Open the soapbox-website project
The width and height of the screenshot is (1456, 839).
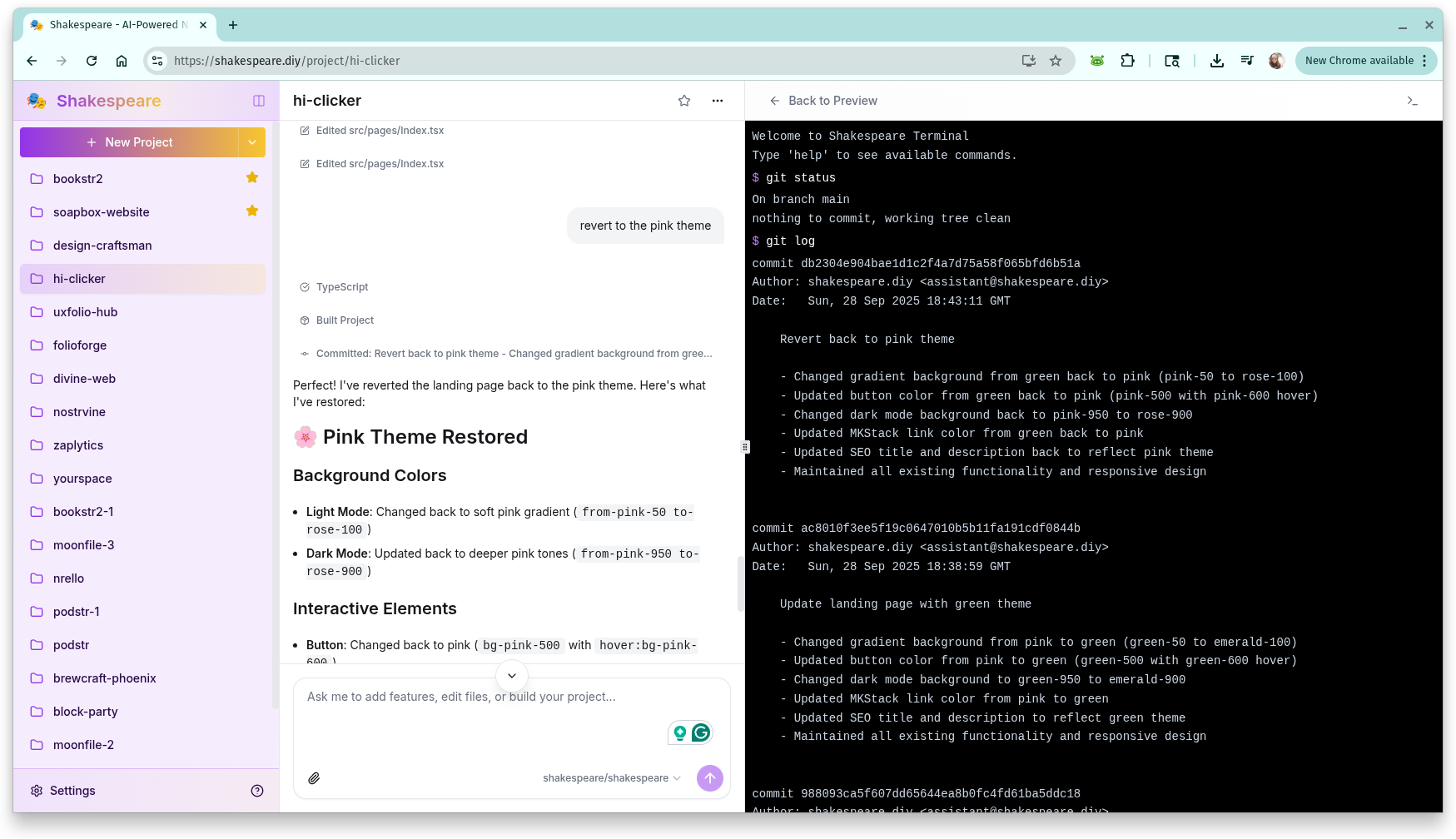(102, 212)
